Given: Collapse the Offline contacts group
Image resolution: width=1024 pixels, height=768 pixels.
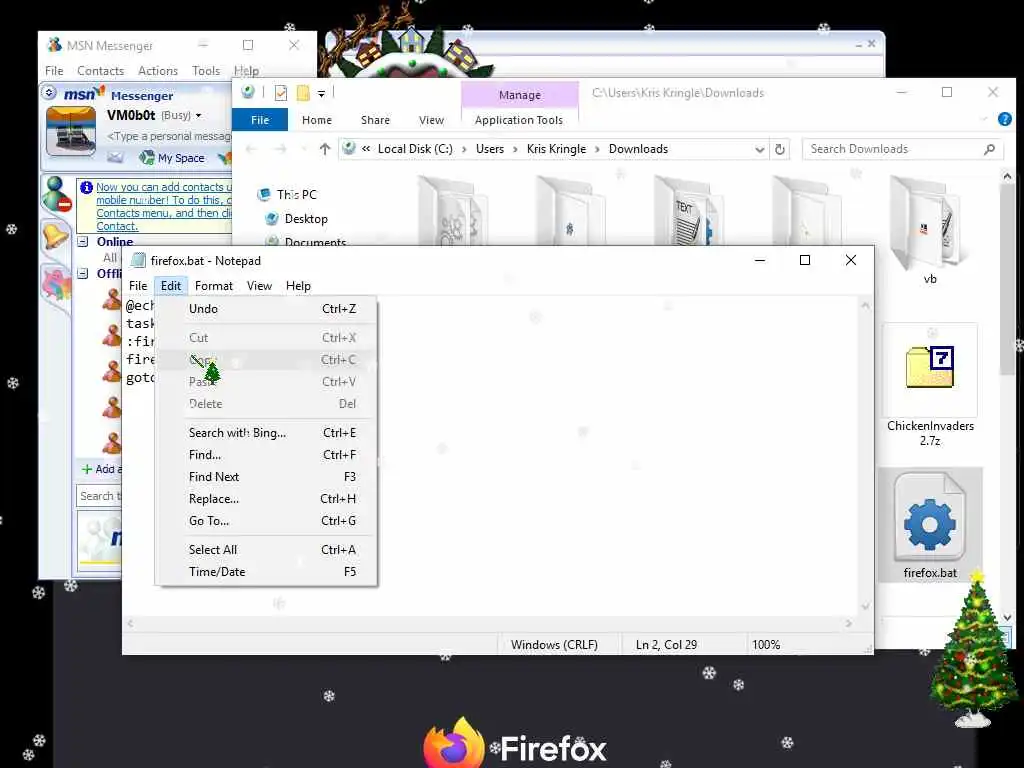Looking at the screenshot, I should point(83,274).
